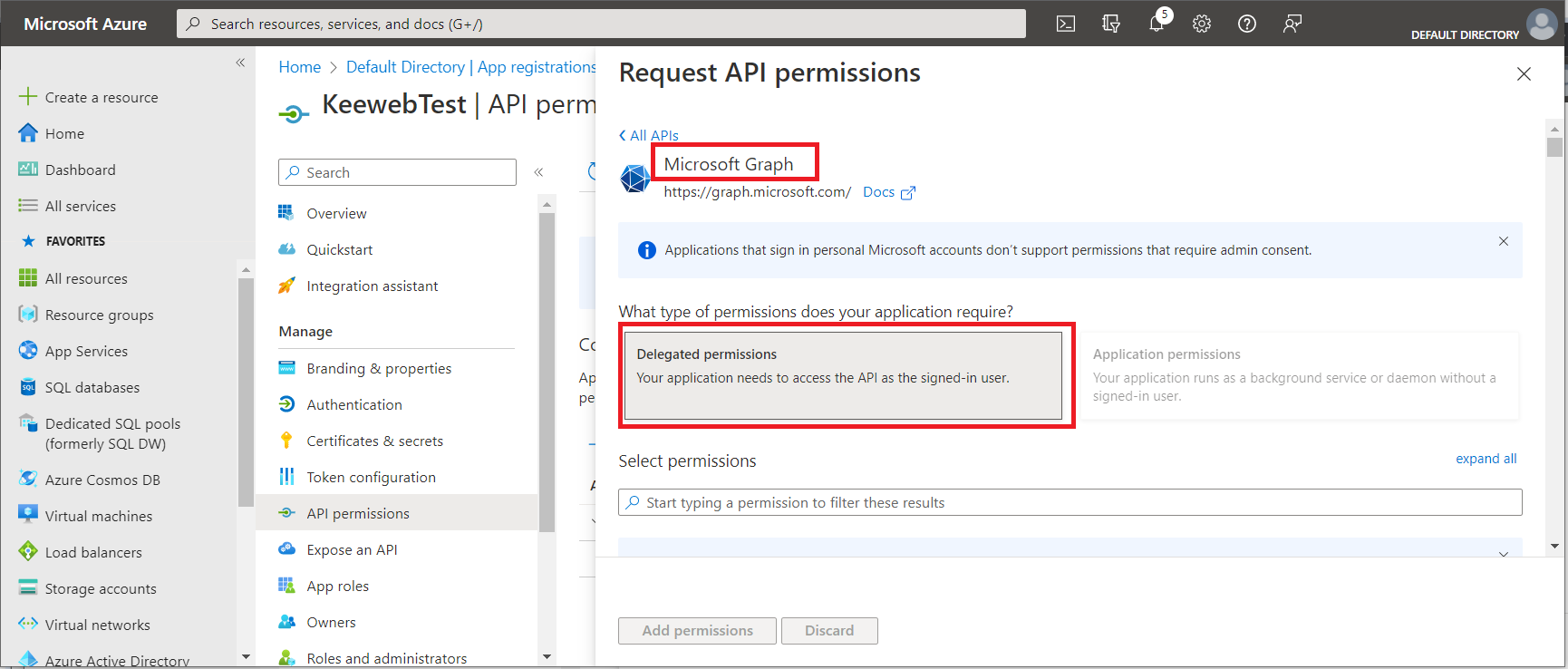The width and height of the screenshot is (1568, 669).
Task: Open the feedback icon in header
Action: [x=1292, y=24]
